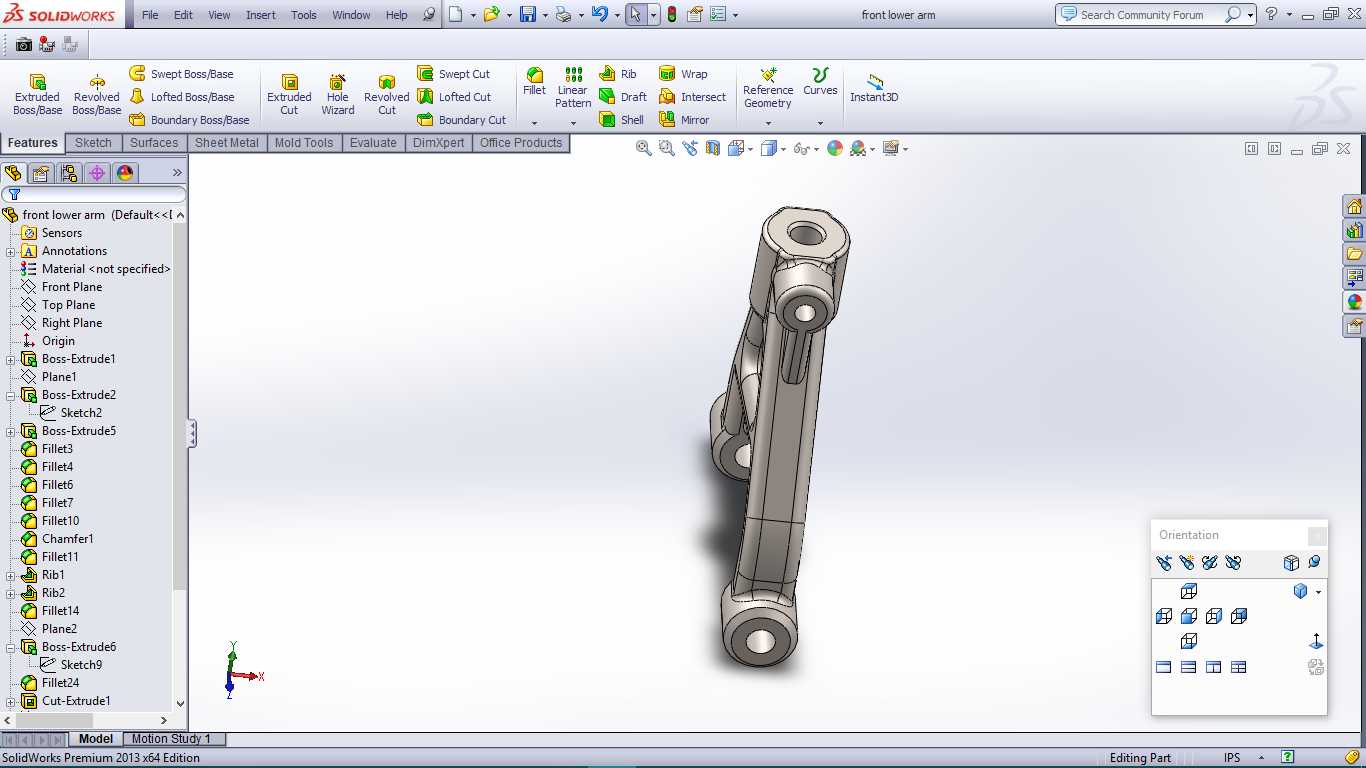Click the Fillet tool in the ribbon

click(535, 82)
